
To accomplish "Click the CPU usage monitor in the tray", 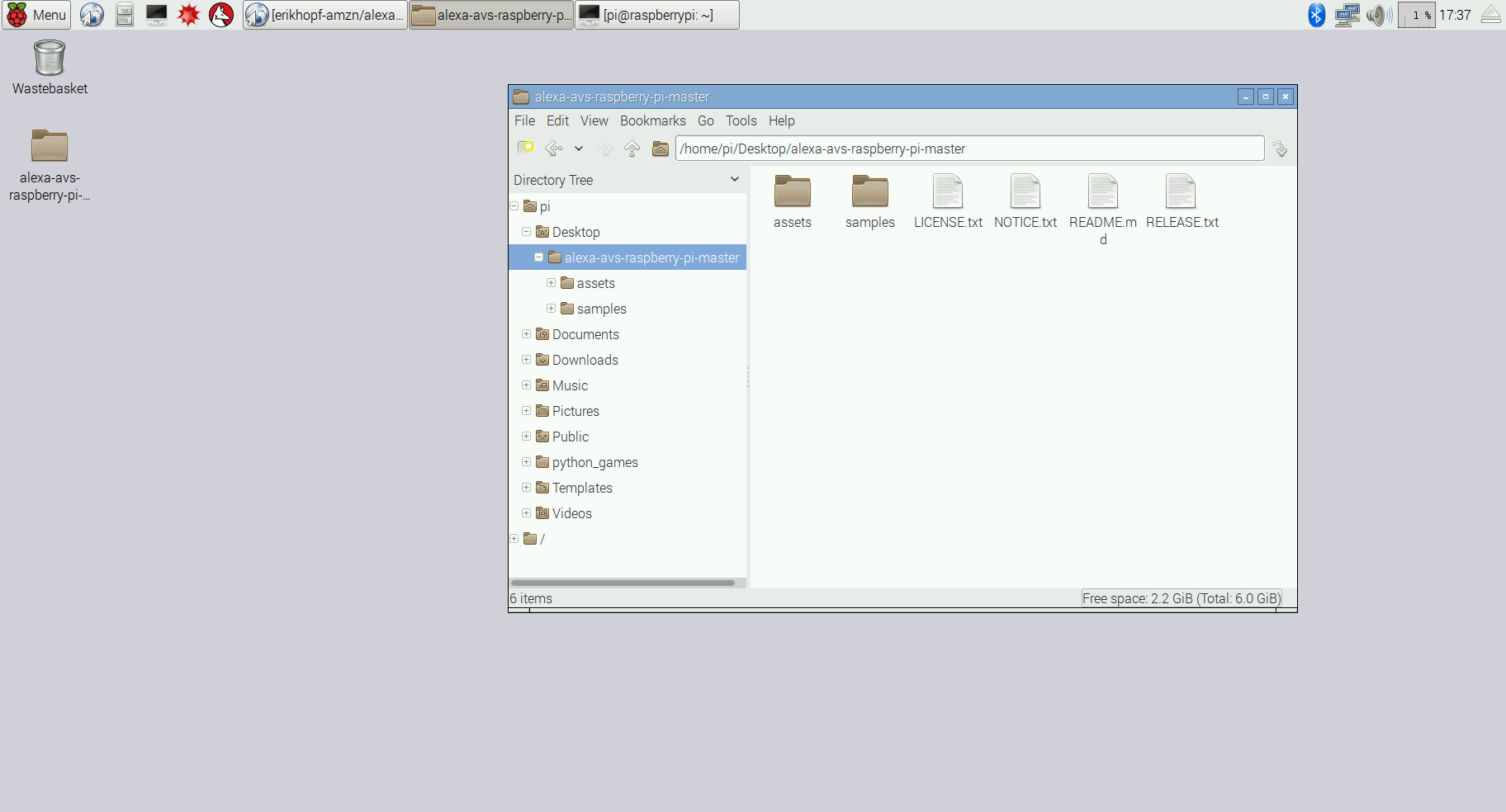I will click(1417, 15).
